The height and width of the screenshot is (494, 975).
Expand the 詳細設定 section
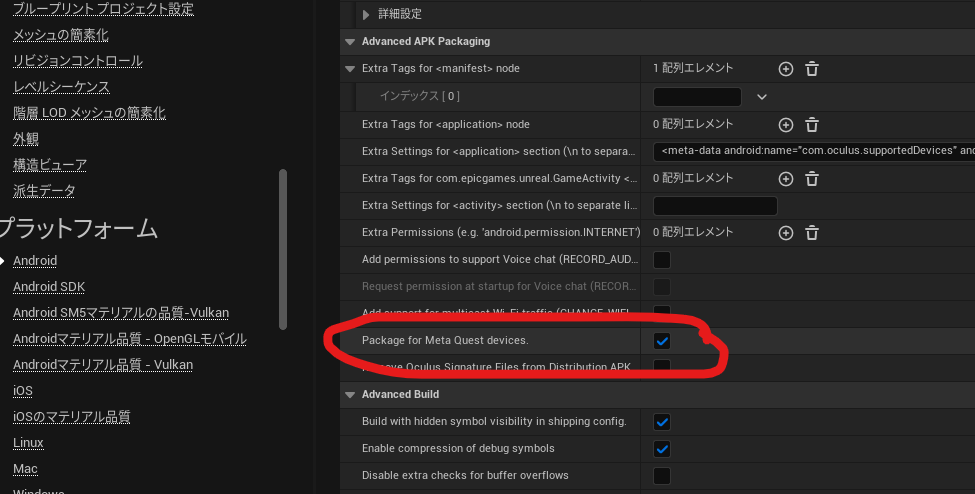point(366,14)
